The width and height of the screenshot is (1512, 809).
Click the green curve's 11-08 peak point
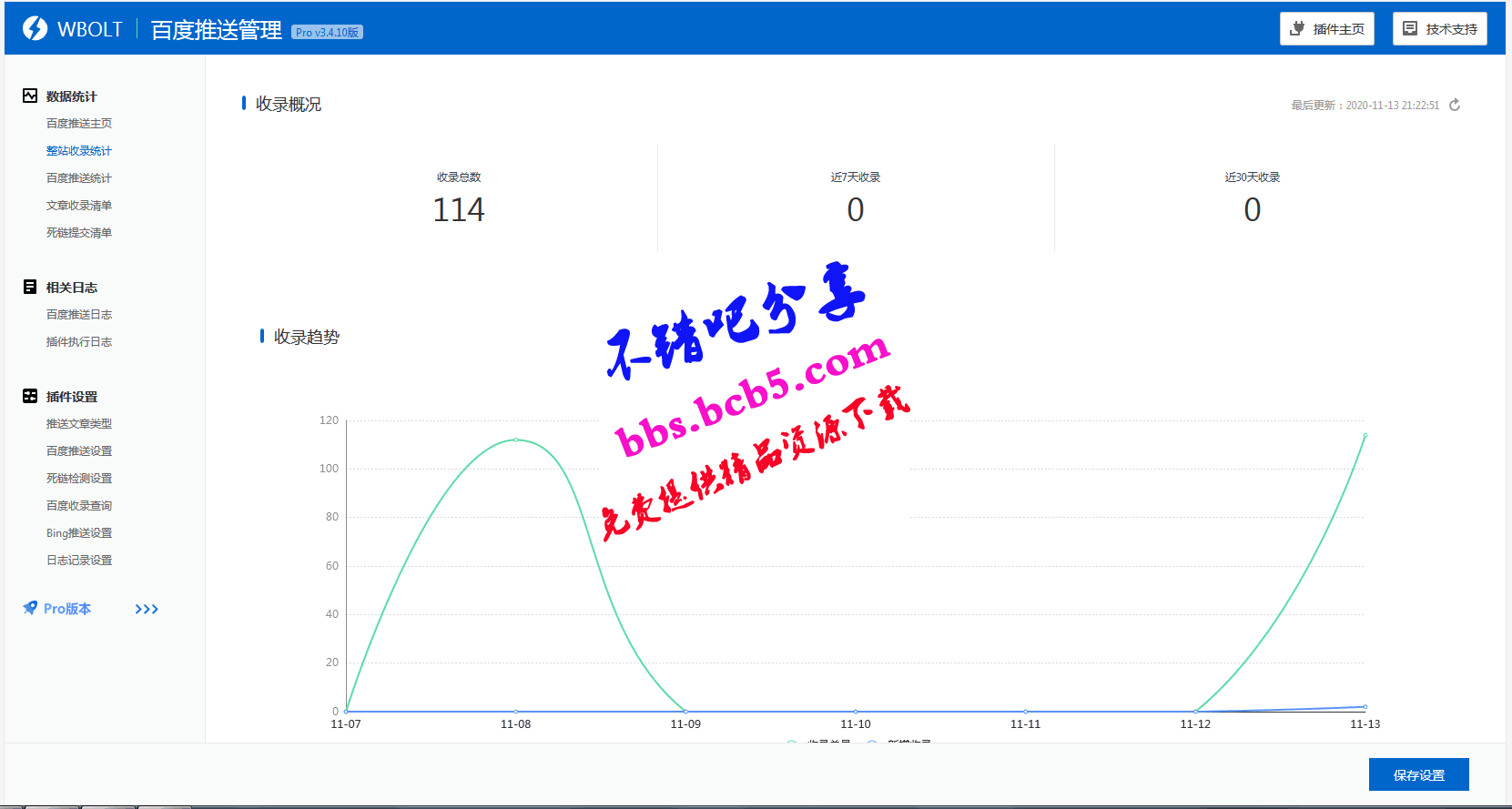click(516, 440)
